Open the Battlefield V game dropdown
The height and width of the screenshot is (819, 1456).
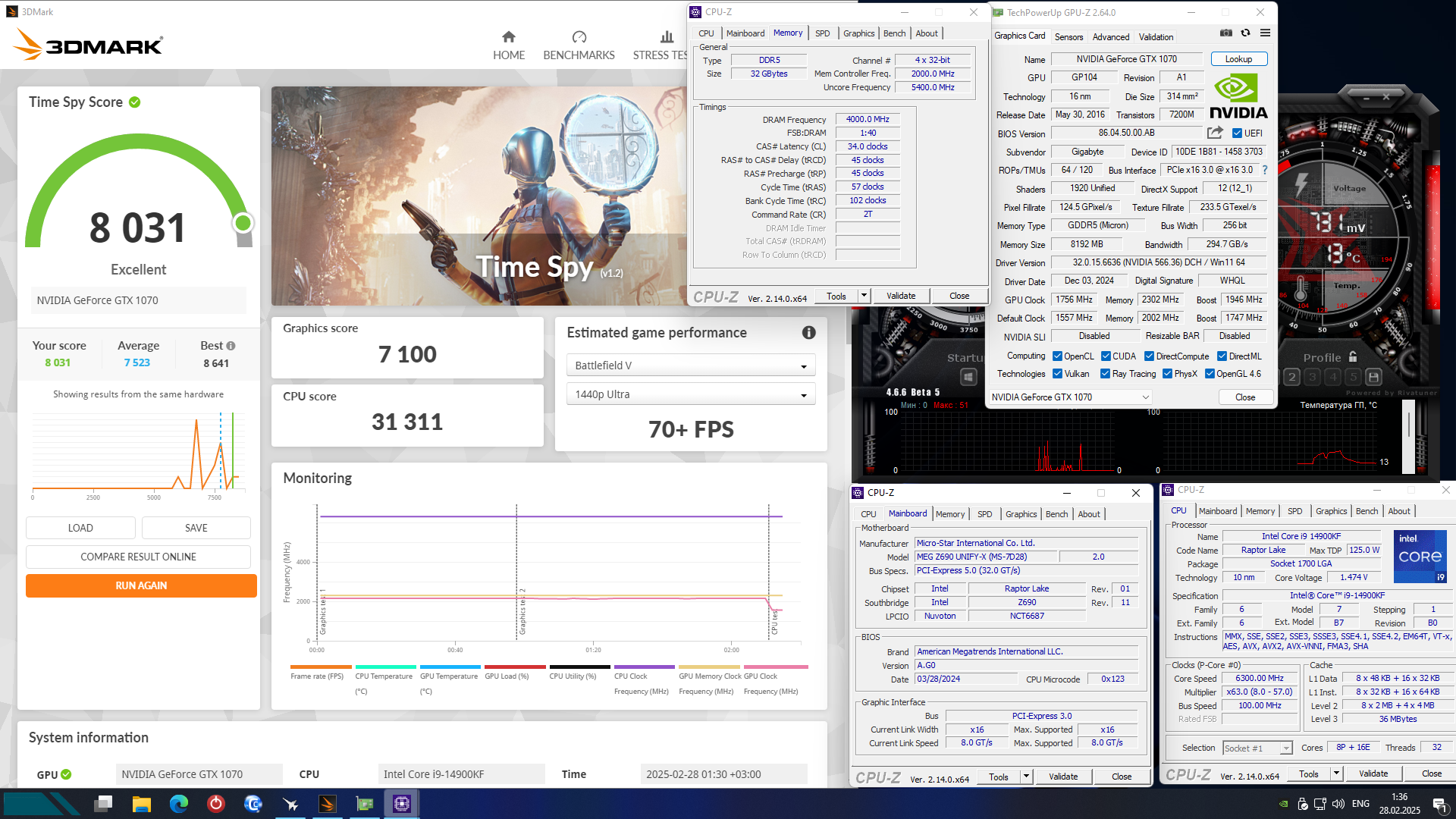click(690, 366)
